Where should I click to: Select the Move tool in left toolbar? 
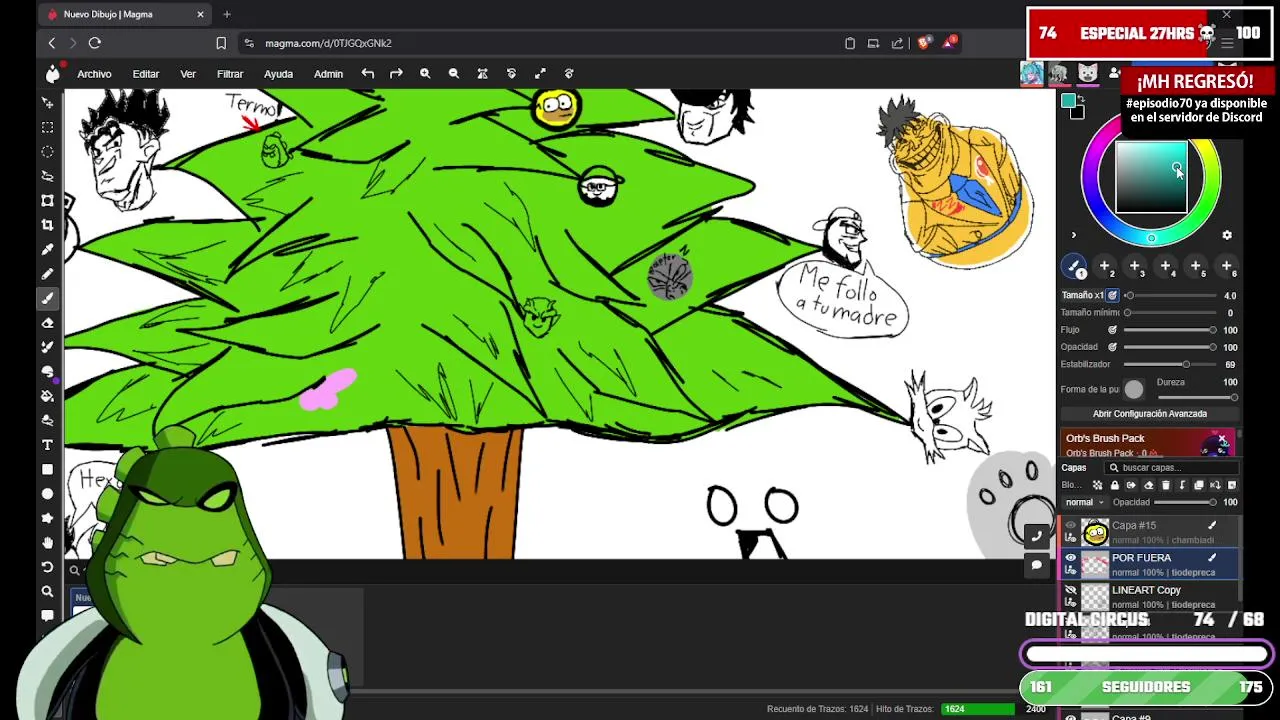(x=47, y=103)
